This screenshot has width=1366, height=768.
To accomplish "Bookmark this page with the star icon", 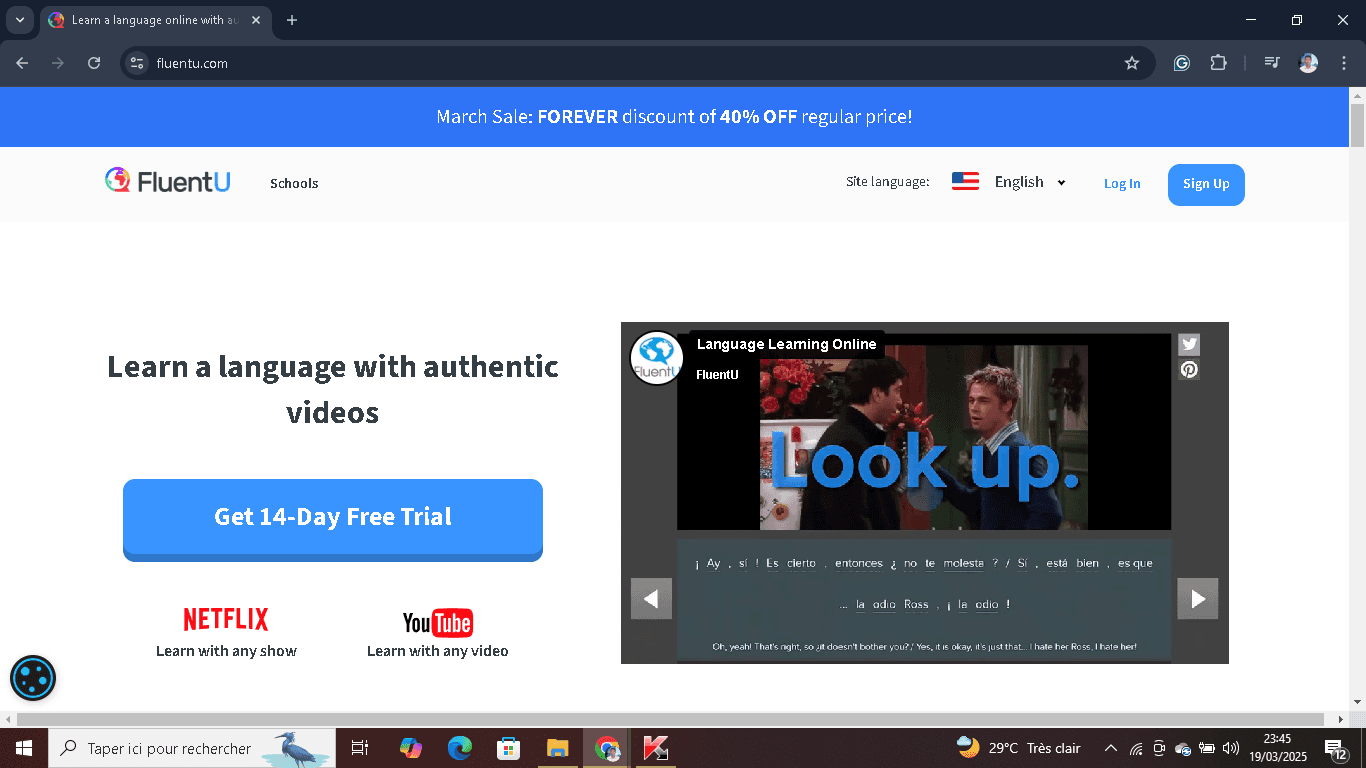I will click(1132, 63).
